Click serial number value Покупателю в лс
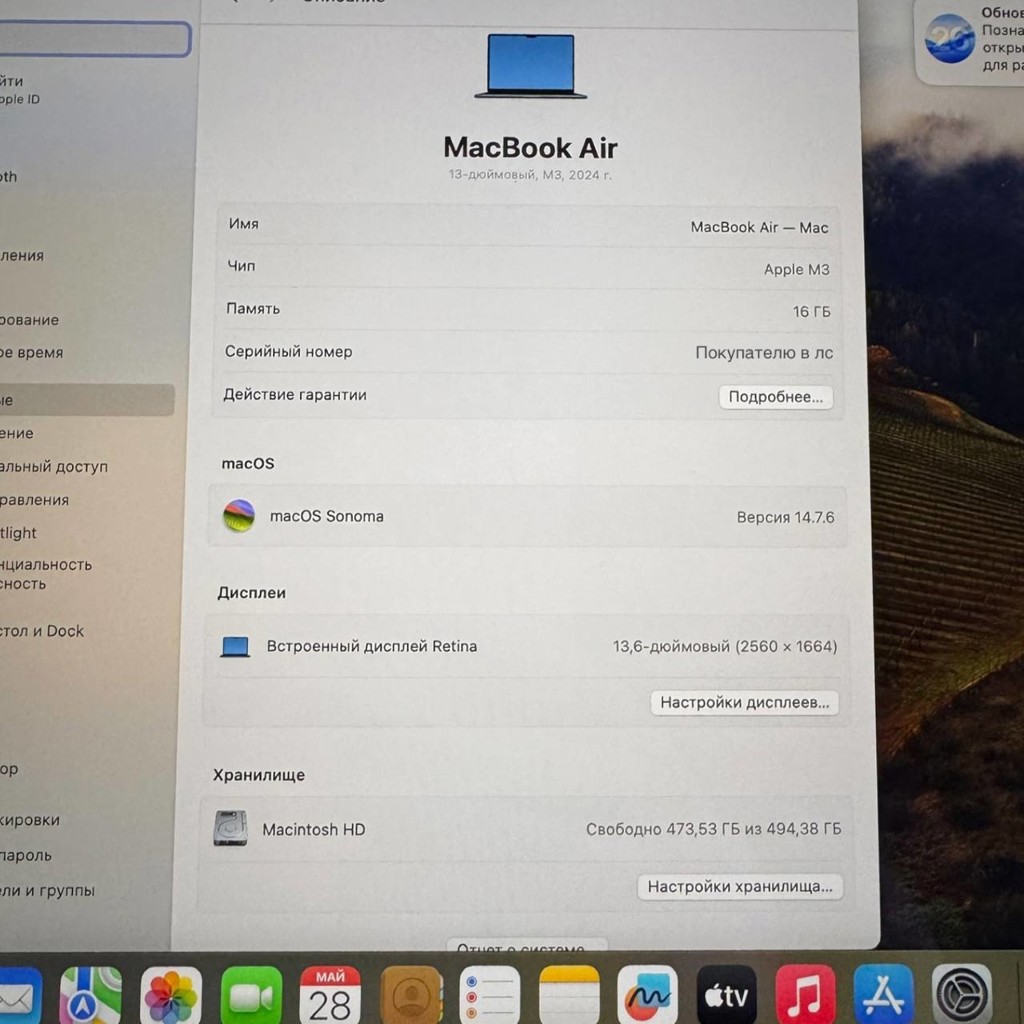 coord(764,353)
